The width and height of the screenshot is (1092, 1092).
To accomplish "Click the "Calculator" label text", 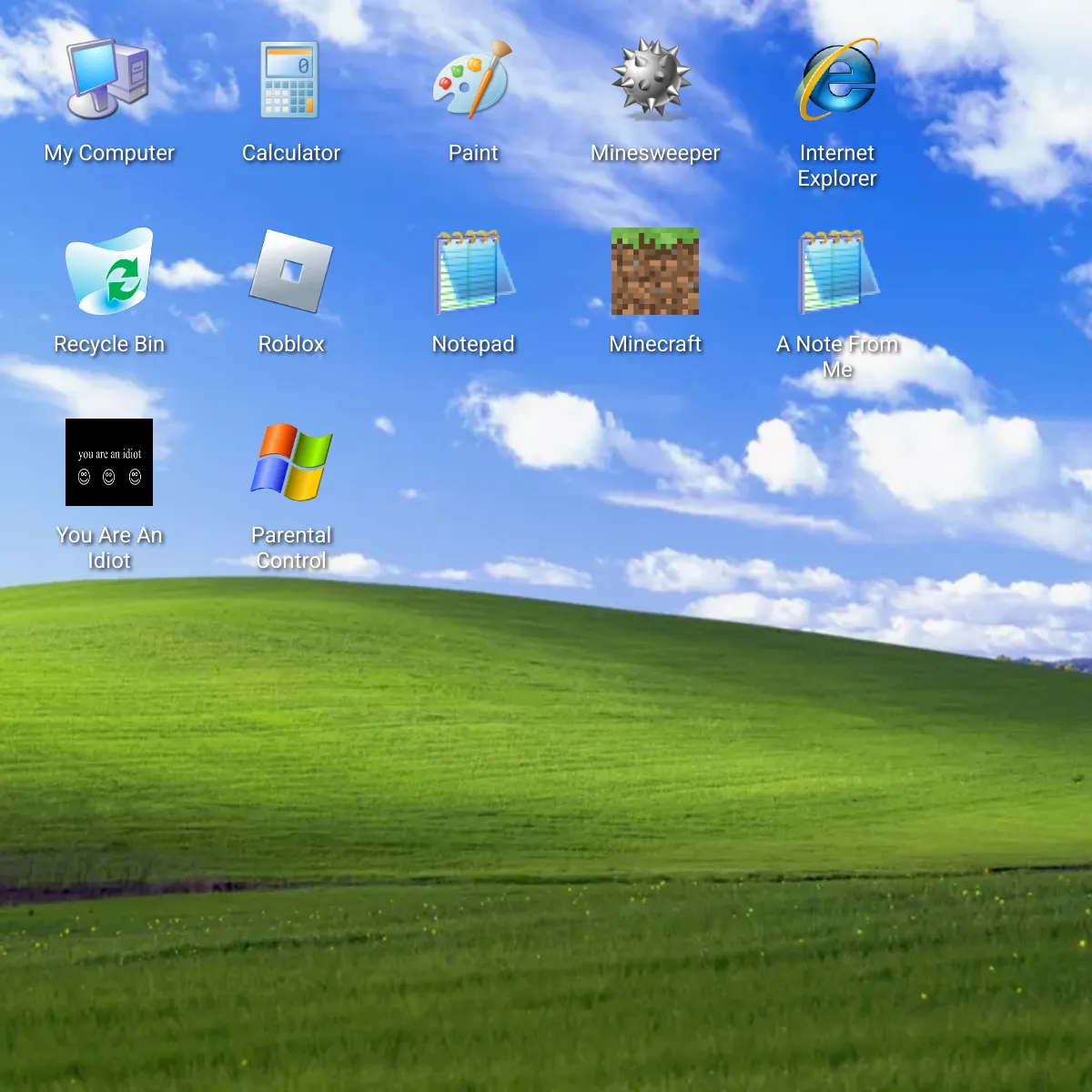I will tap(291, 153).
